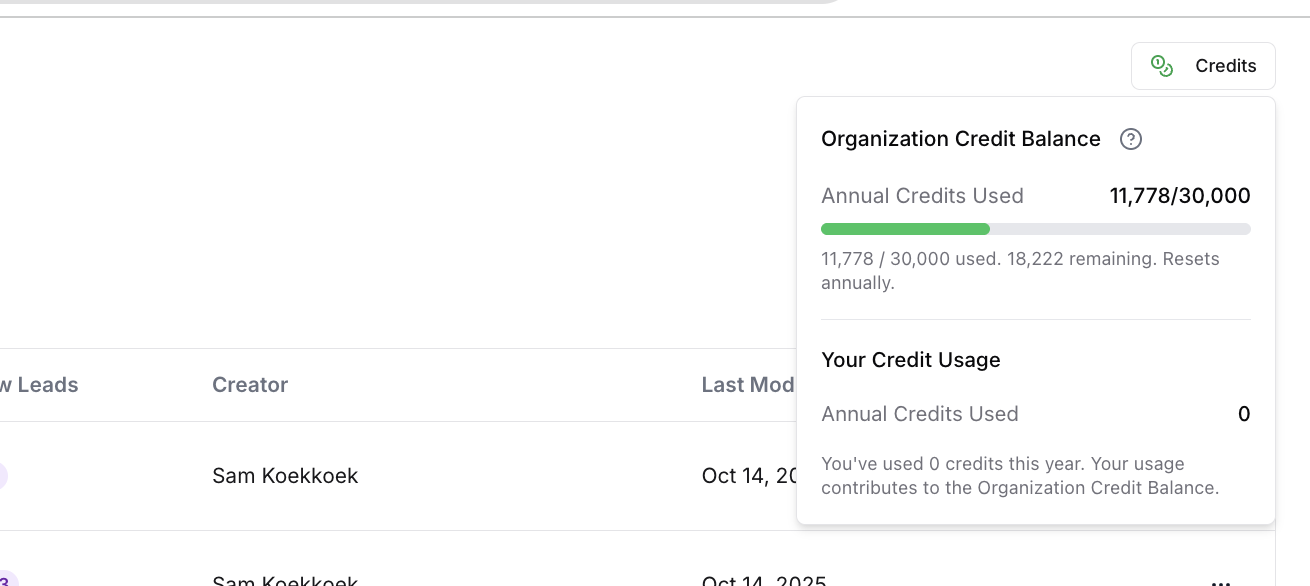Click the Organization Credit Balance title
The height and width of the screenshot is (586, 1310).
point(961,139)
